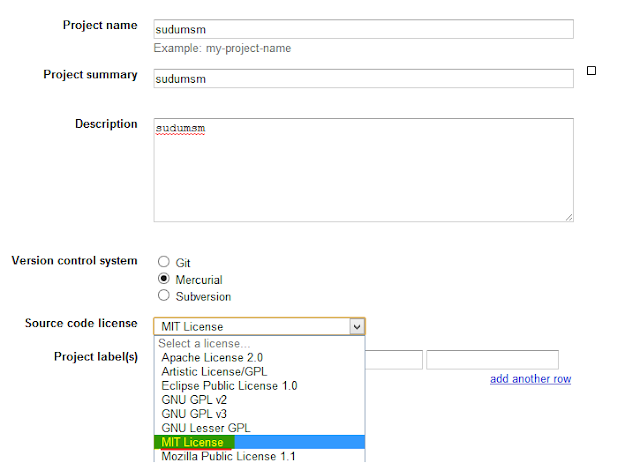Select the highlighted MIT License option
The image size is (640, 463).
[259, 442]
